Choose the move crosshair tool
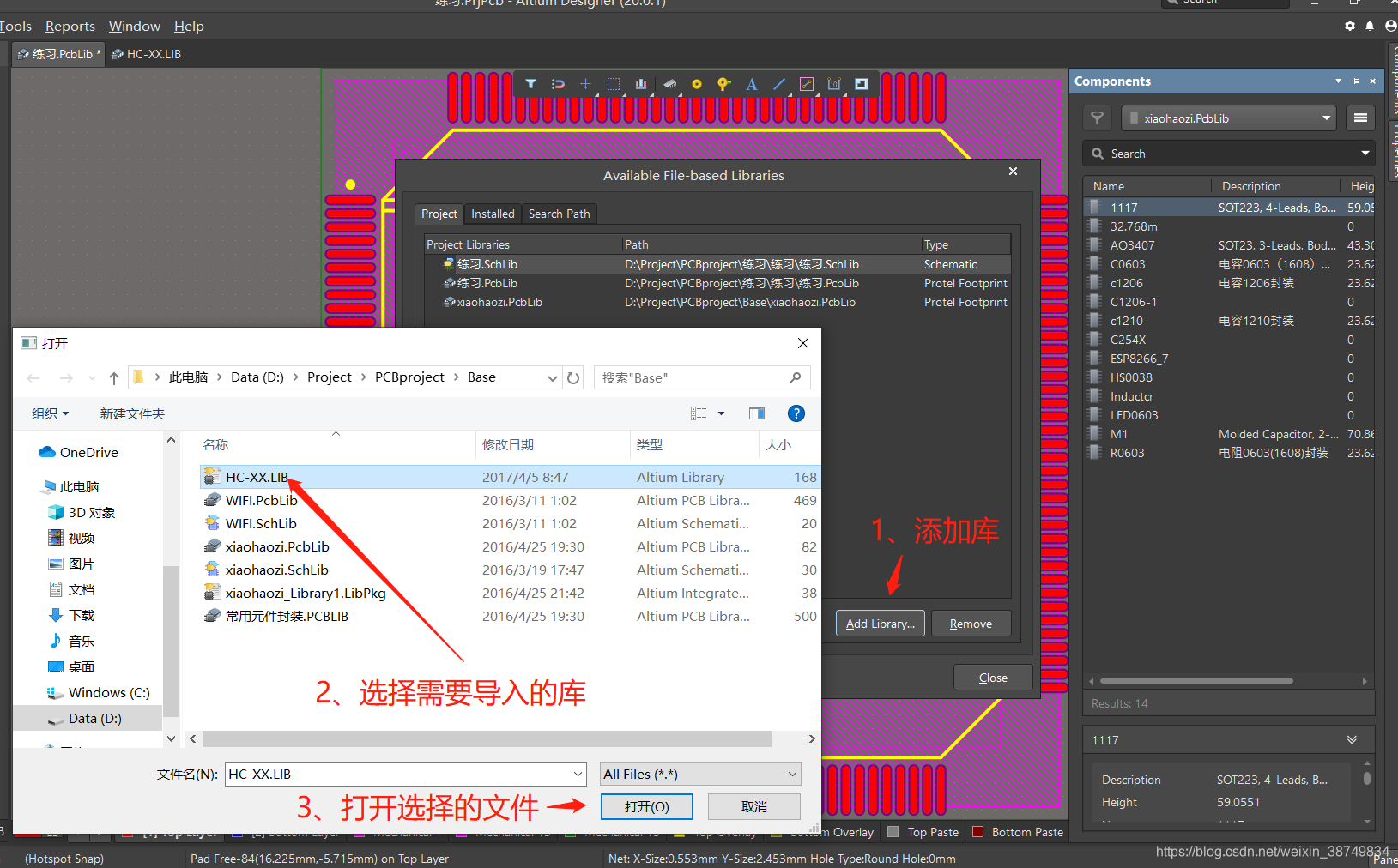1398x868 pixels. click(x=585, y=84)
